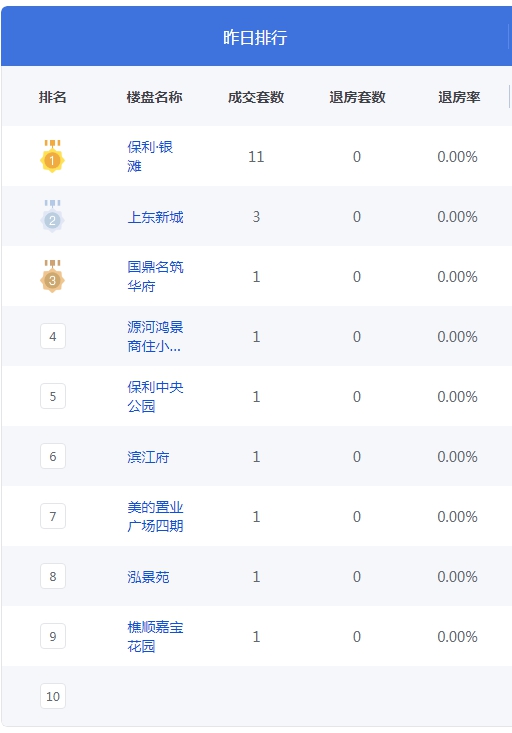The height and width of the screenshot is (733, 512).
Task: Select the rank 4 number badge
Action: click(53, 336)
